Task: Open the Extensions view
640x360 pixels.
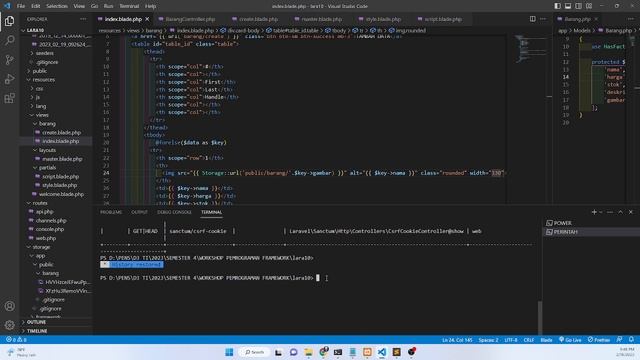Action: [9, 98]
